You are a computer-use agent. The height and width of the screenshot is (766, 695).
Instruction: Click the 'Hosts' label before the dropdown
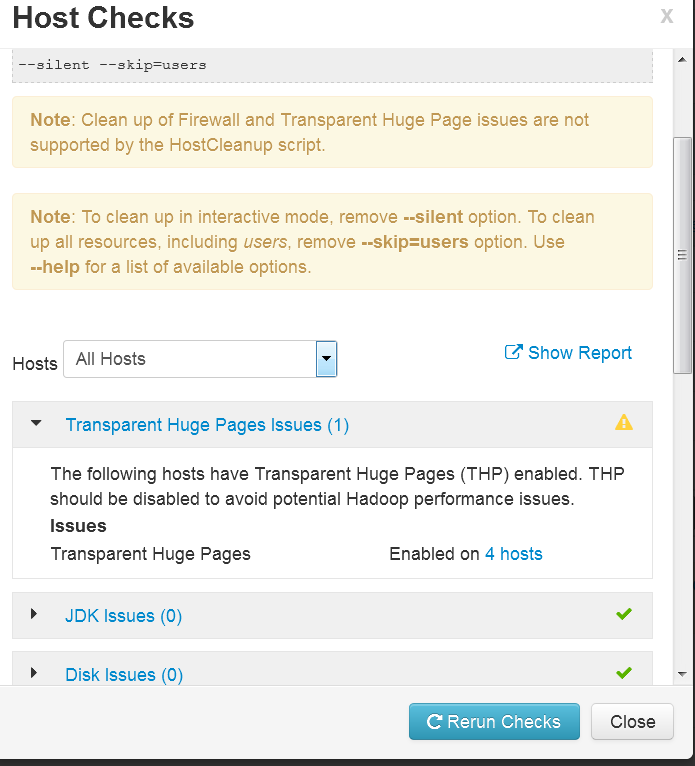pos(35,363)
